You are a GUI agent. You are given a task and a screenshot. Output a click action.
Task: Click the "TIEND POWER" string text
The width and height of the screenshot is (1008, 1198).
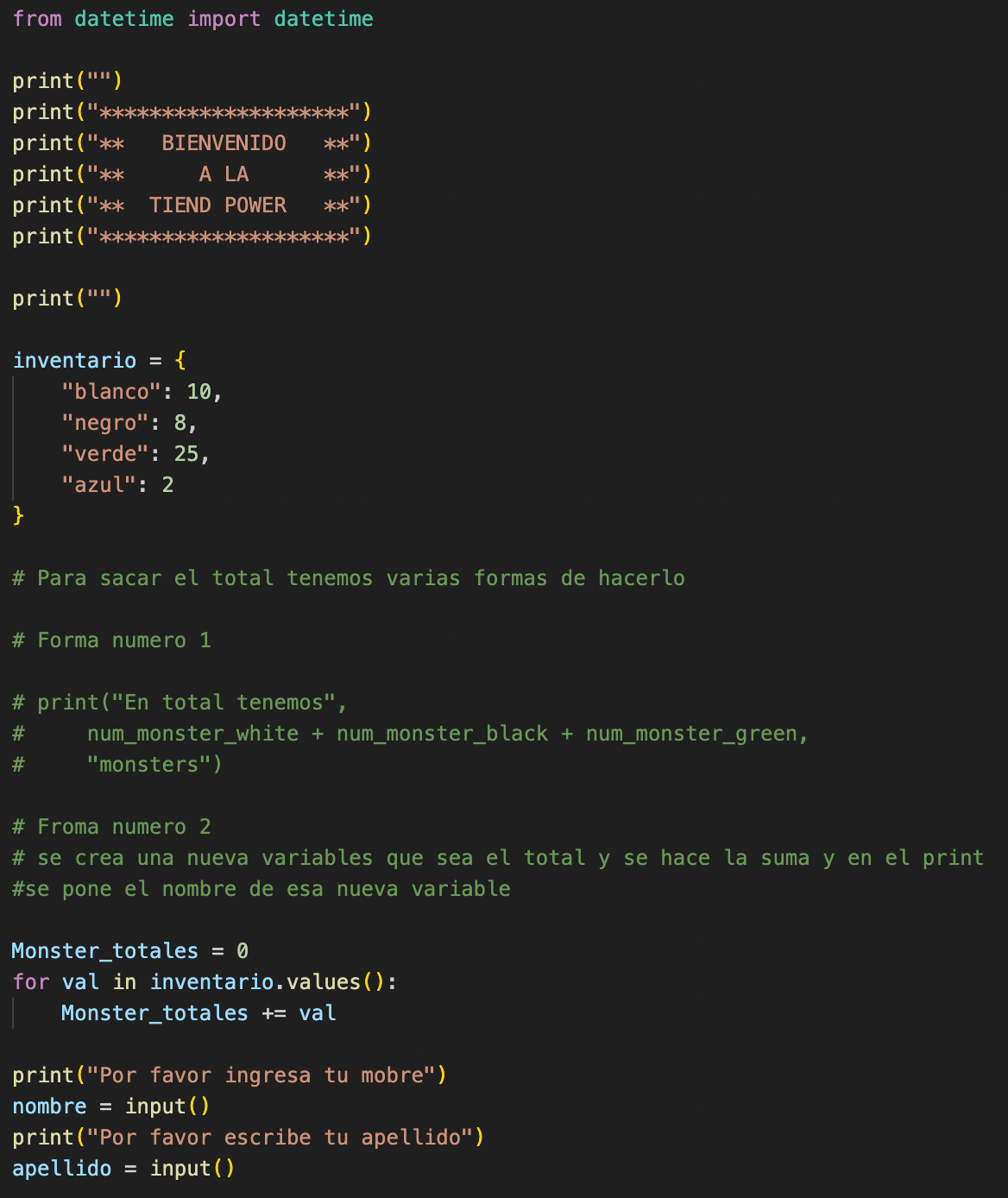(217, 205)
